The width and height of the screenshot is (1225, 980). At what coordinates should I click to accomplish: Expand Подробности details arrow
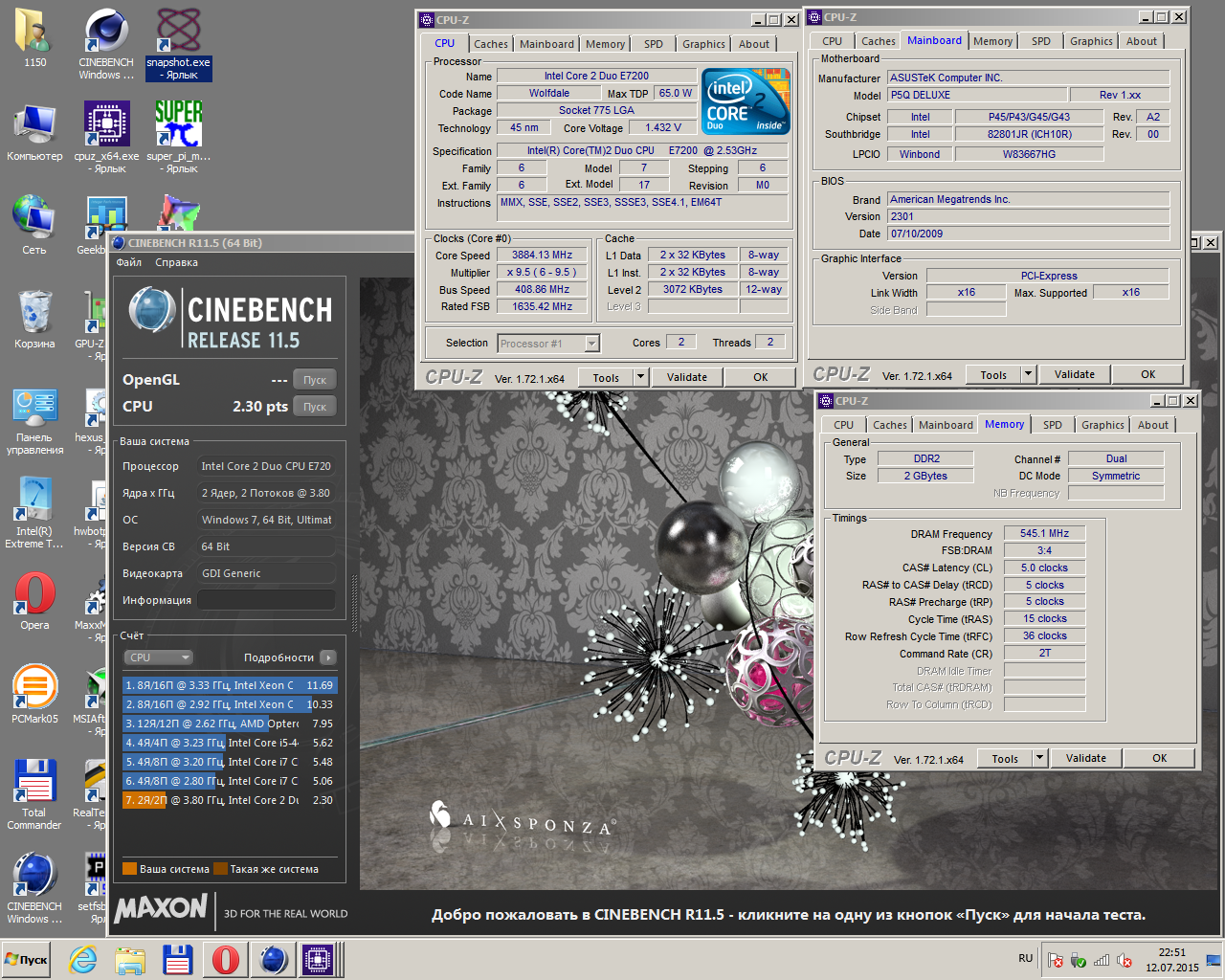click(328, 657)
